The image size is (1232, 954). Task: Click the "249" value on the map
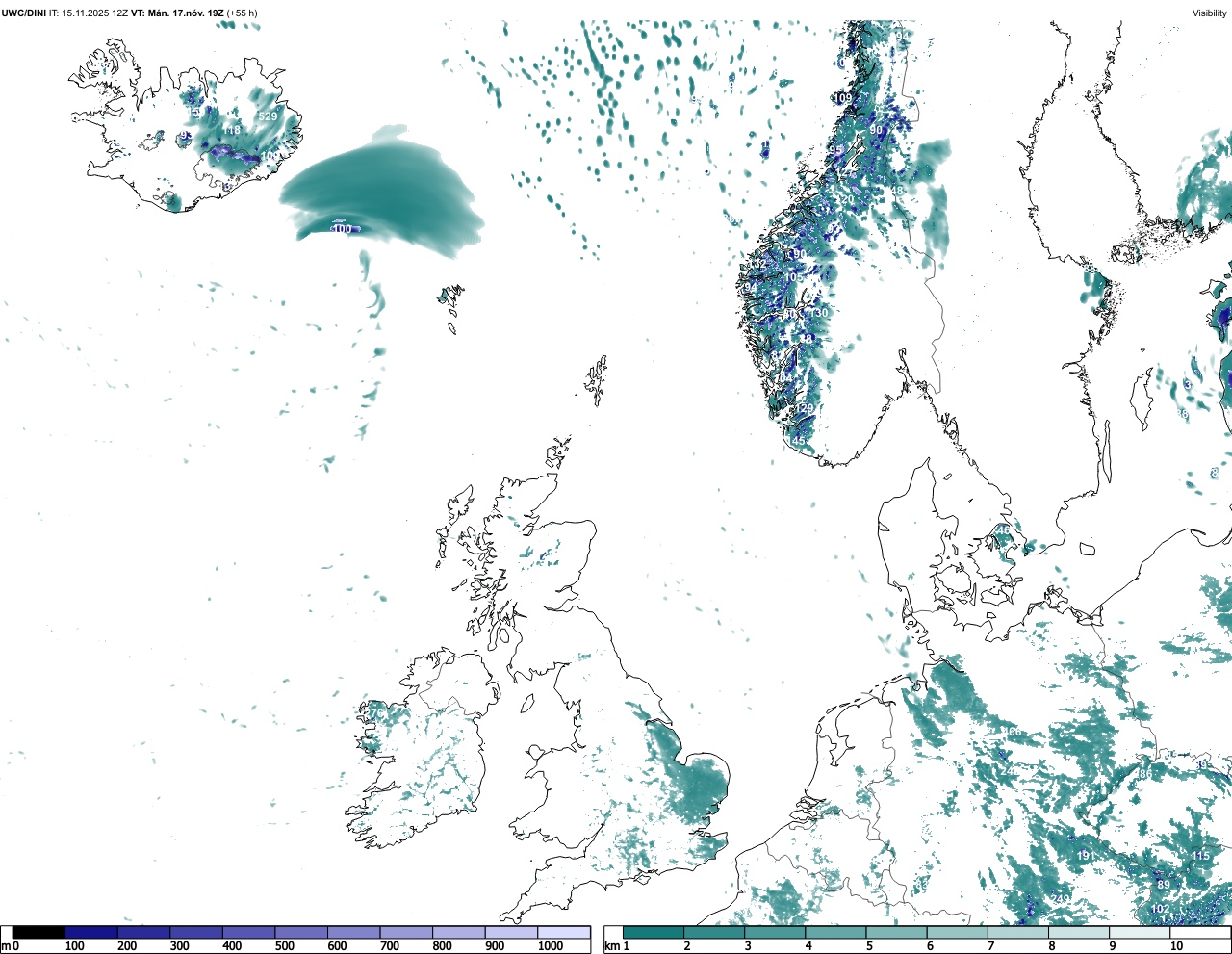coord(1060,899)
